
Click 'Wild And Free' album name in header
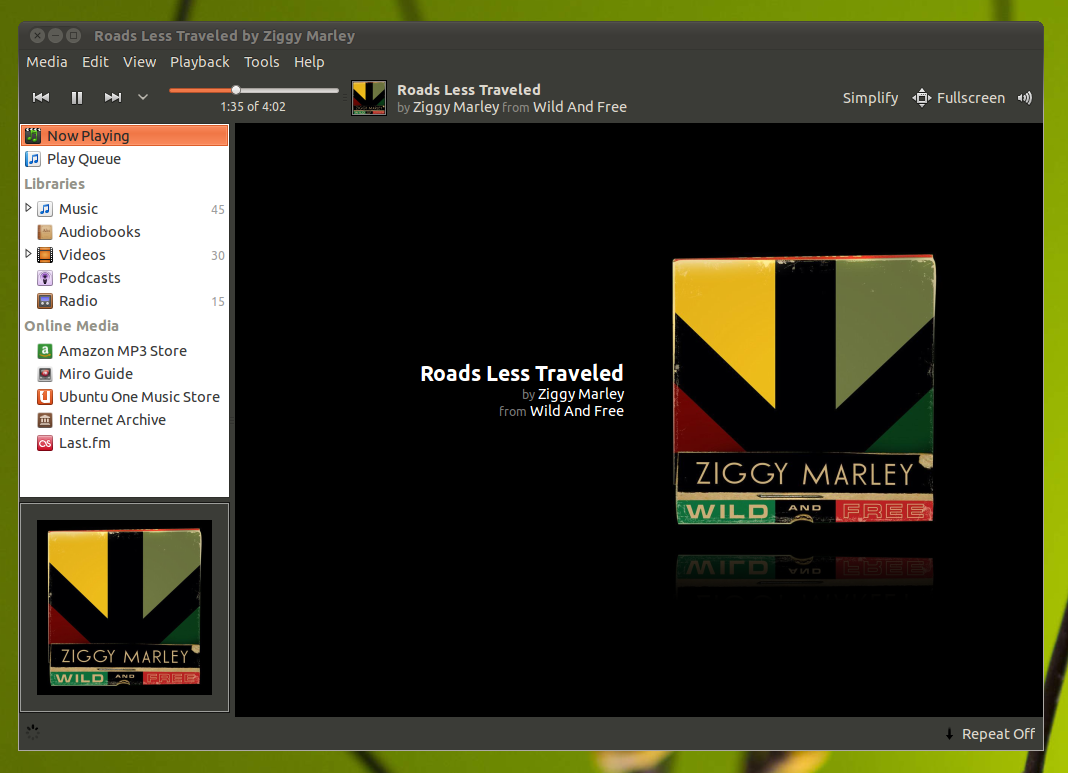[x=580, y=107]
